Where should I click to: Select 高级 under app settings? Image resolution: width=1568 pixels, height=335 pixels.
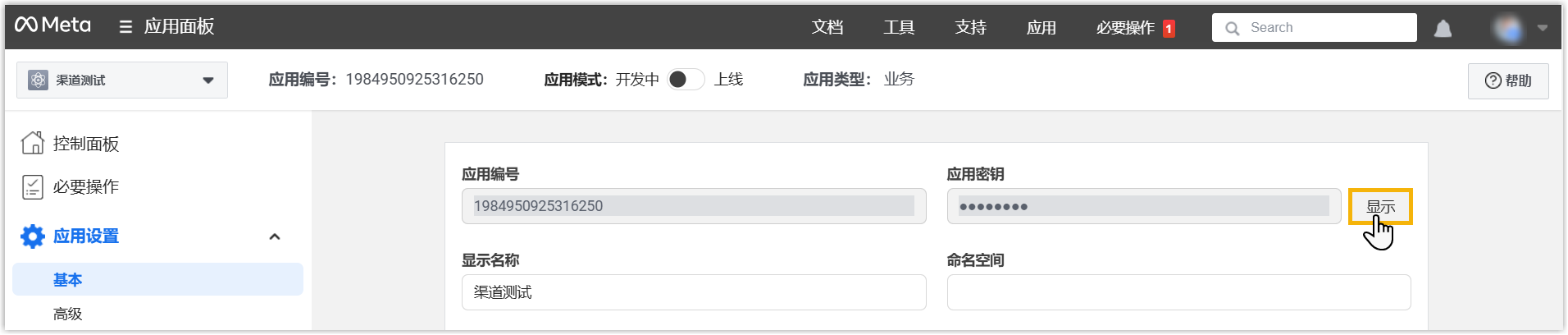[68, 314]
